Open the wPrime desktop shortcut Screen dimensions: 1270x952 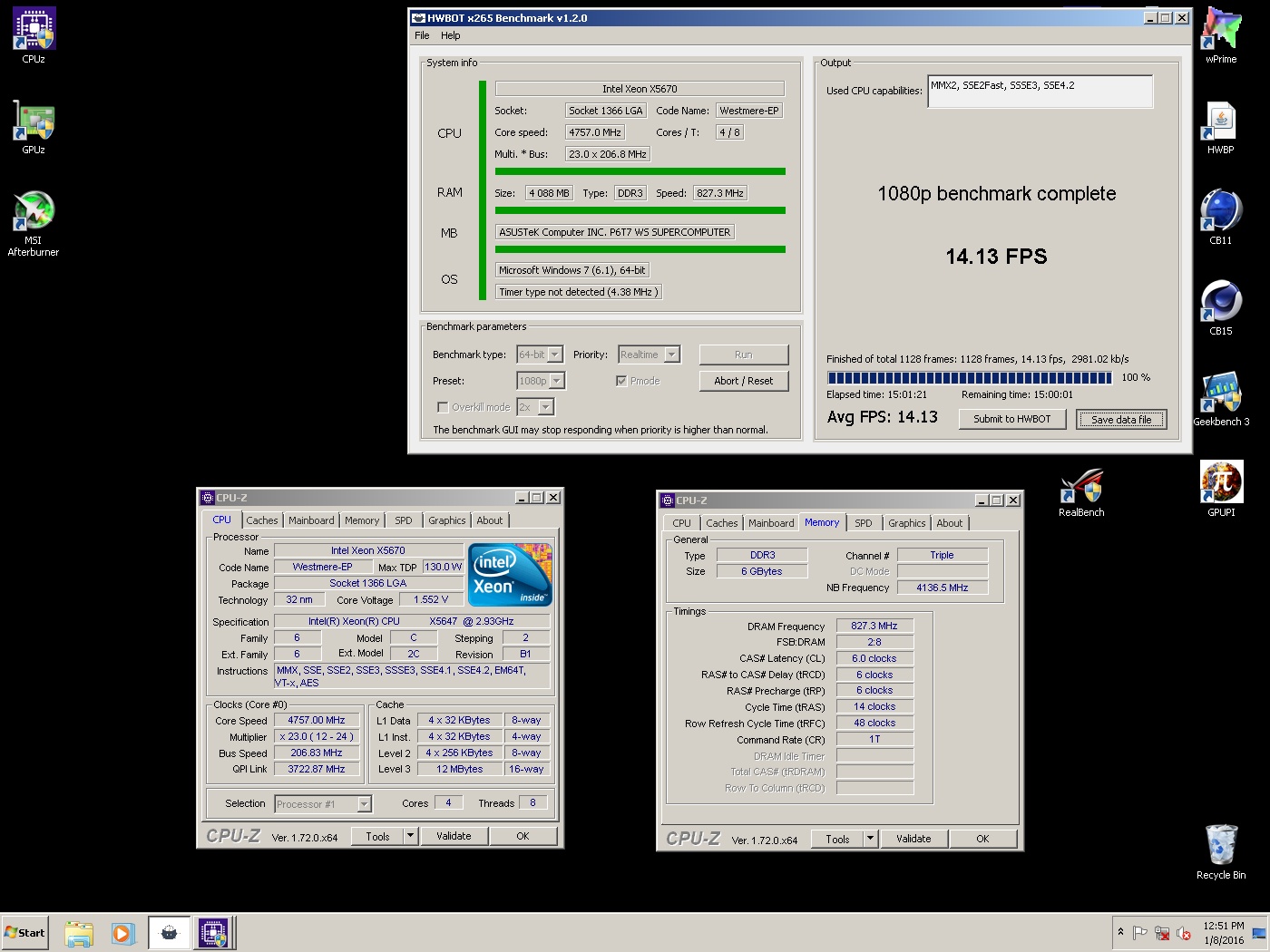(1221, 36)
